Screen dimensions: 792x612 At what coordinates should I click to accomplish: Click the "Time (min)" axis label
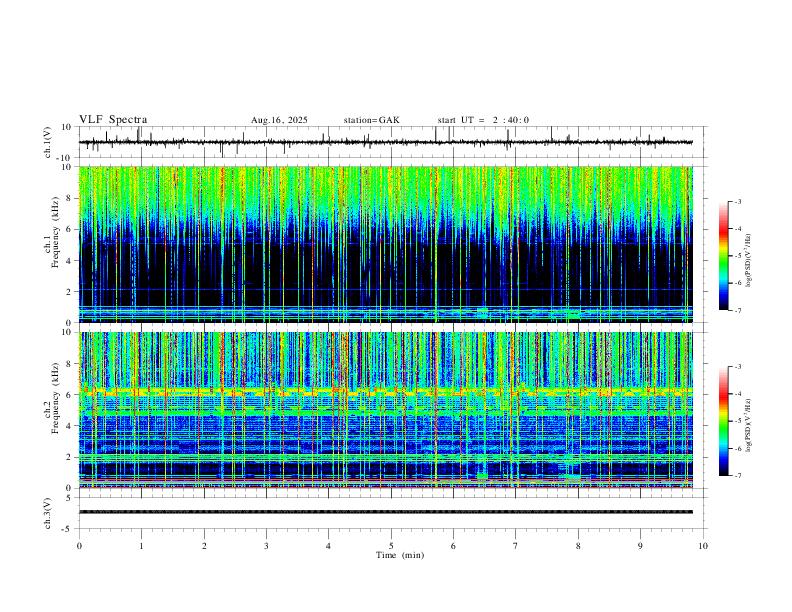pyautogui.click(x=400, y=555)
